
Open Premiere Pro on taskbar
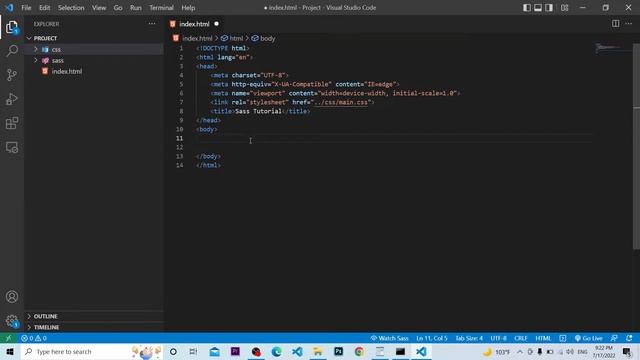click(235, 351)
